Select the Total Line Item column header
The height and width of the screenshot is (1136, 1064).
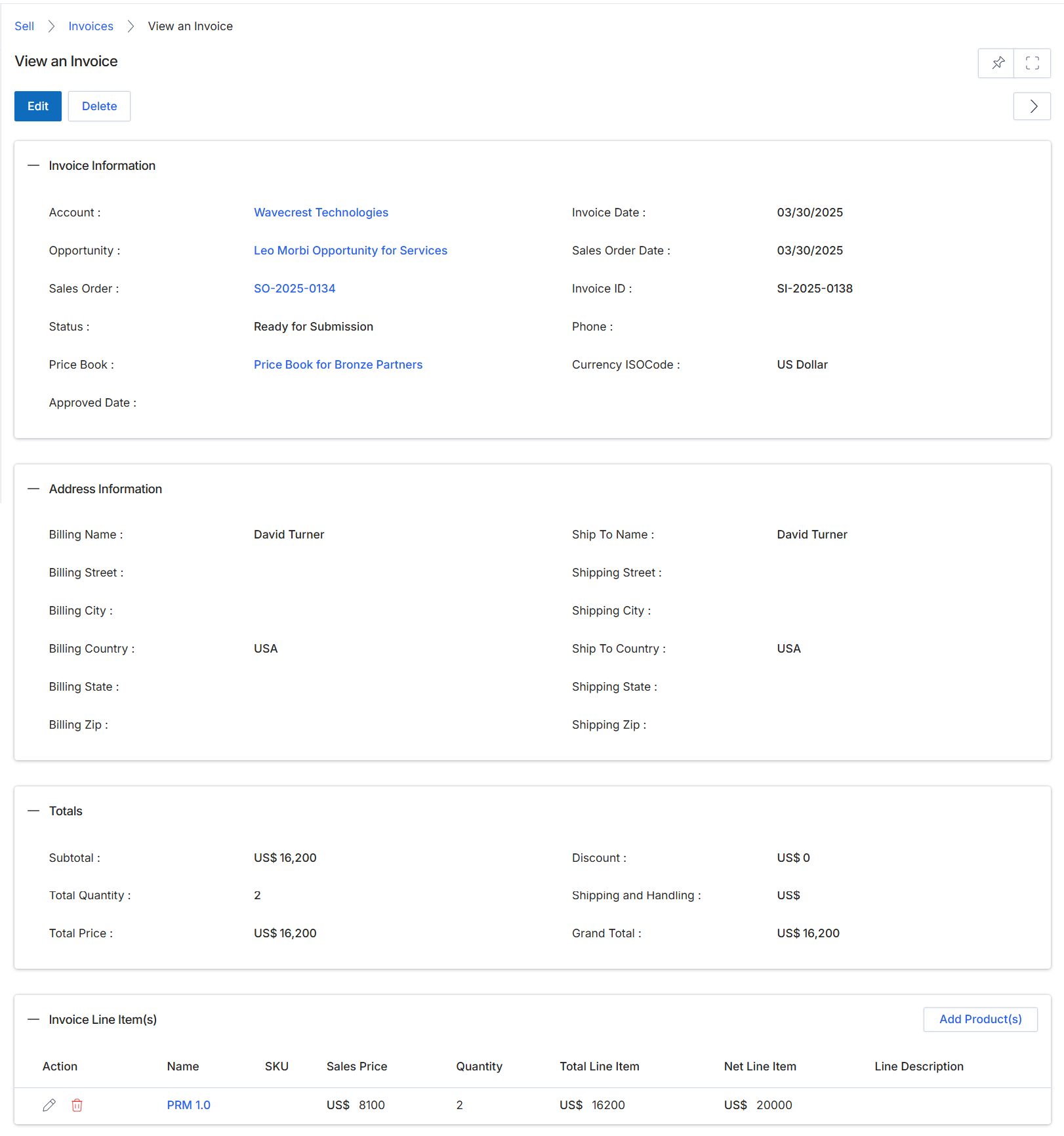[x=600, y=1066]
